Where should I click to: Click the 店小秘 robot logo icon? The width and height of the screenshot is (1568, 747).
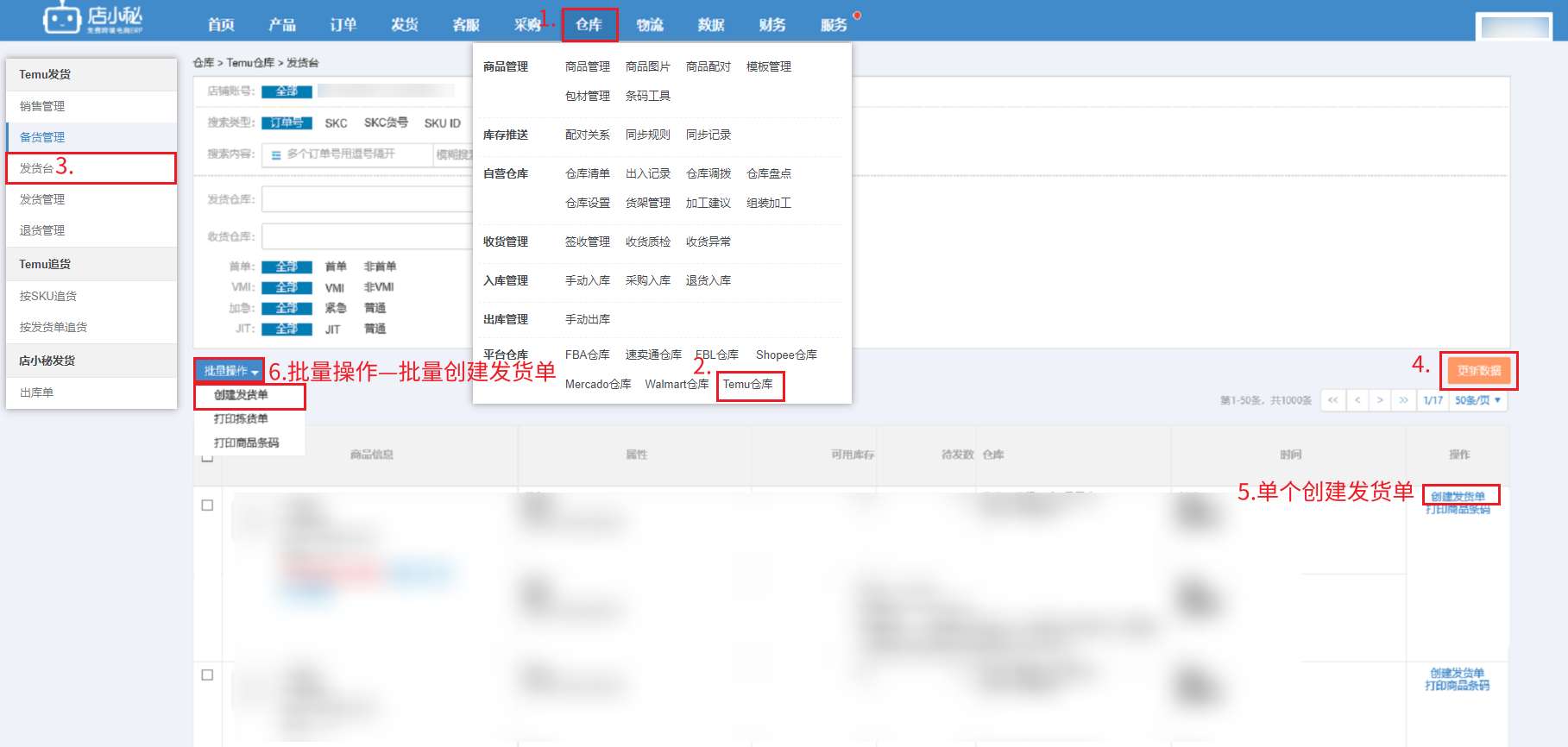pos(62,18)
